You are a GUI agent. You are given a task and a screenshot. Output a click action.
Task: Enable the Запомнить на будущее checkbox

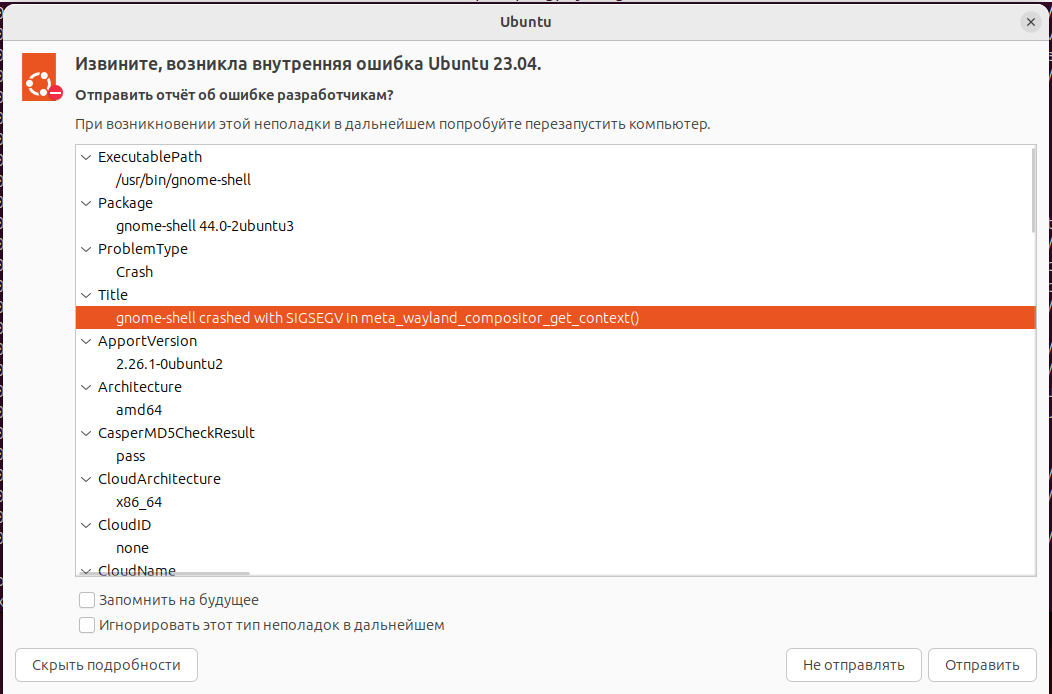click(x=87, y=600)
